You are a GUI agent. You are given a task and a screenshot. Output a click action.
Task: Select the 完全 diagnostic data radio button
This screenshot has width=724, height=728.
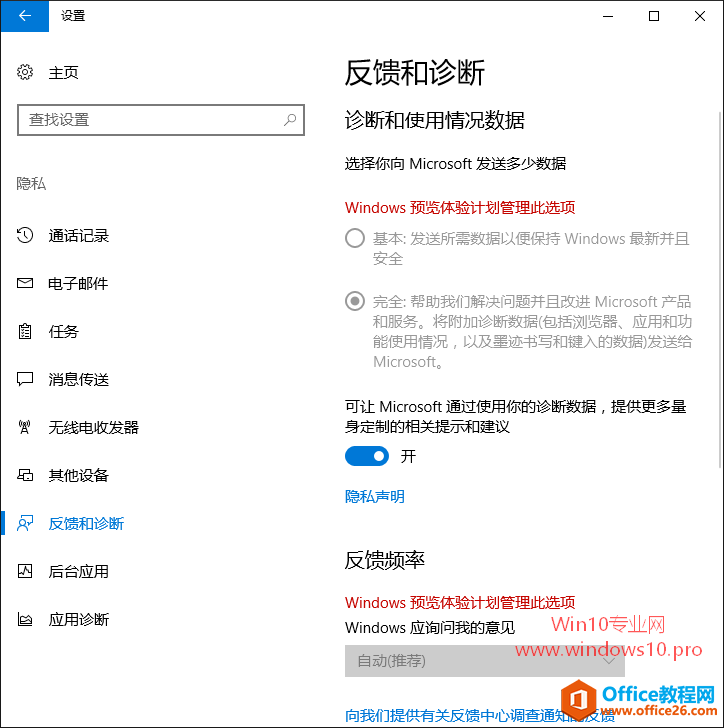click(355, 301)
